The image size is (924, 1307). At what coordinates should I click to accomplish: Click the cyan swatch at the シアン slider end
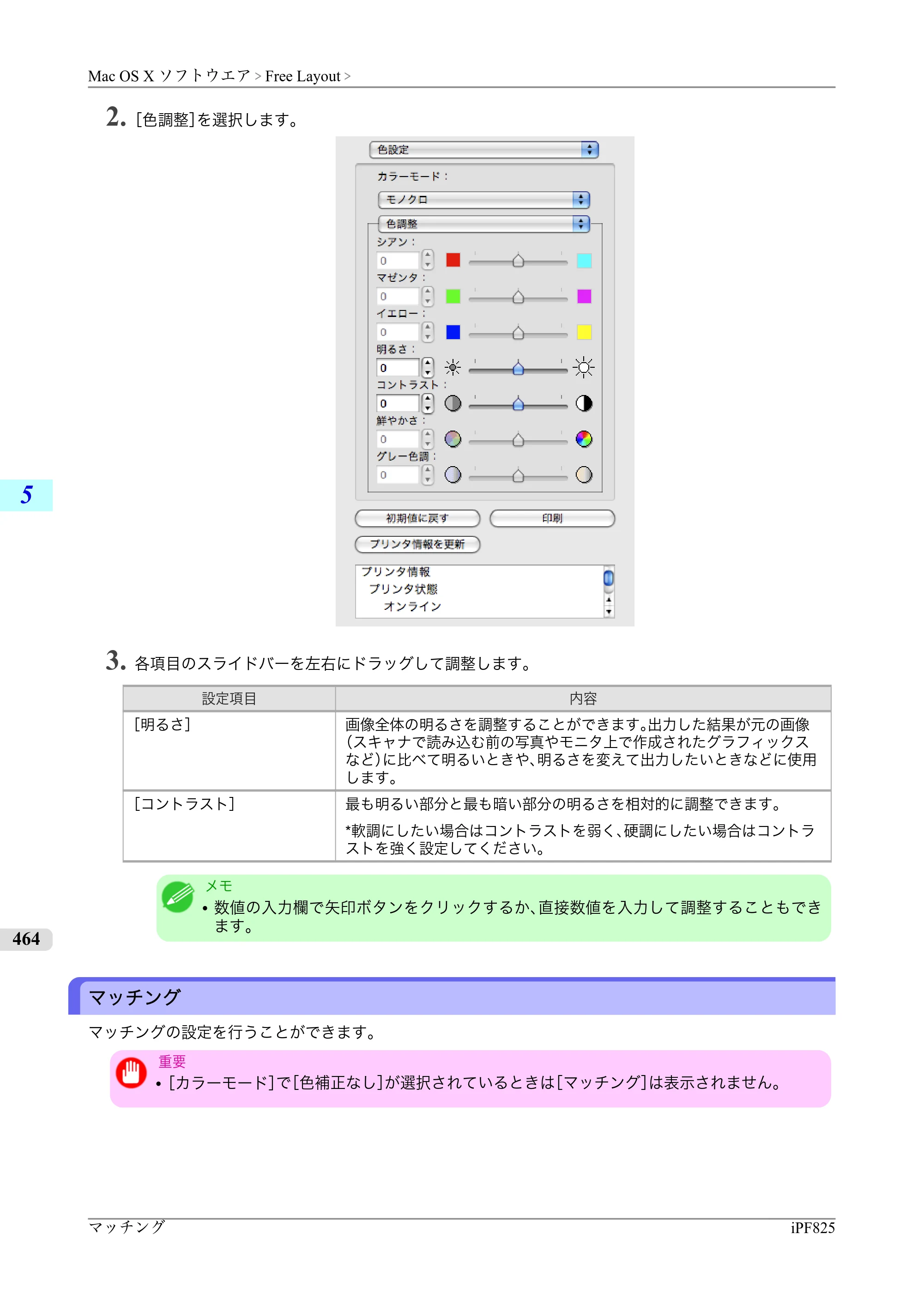click(584, 260)
